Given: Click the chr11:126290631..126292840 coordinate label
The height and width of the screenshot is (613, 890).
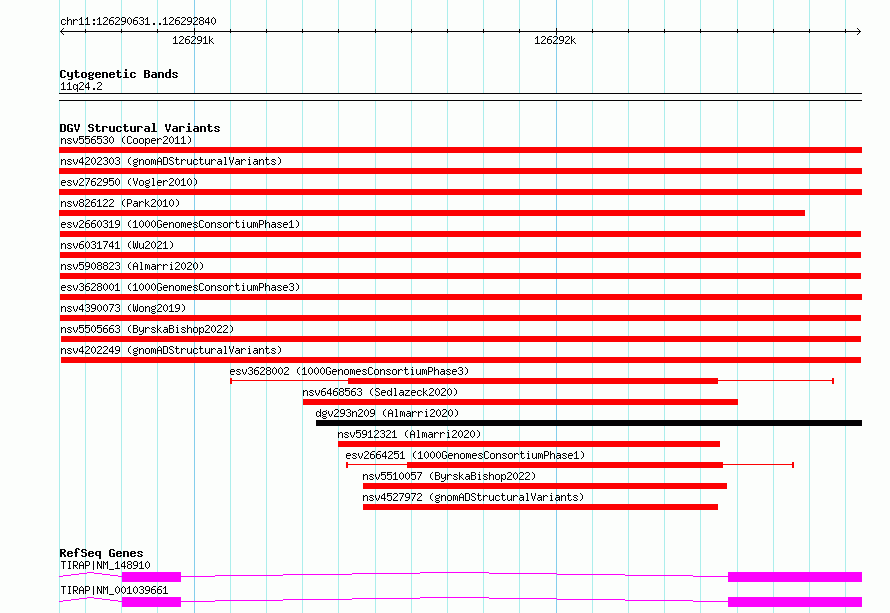Looking at the screenshot, I should tap(138, 21).
